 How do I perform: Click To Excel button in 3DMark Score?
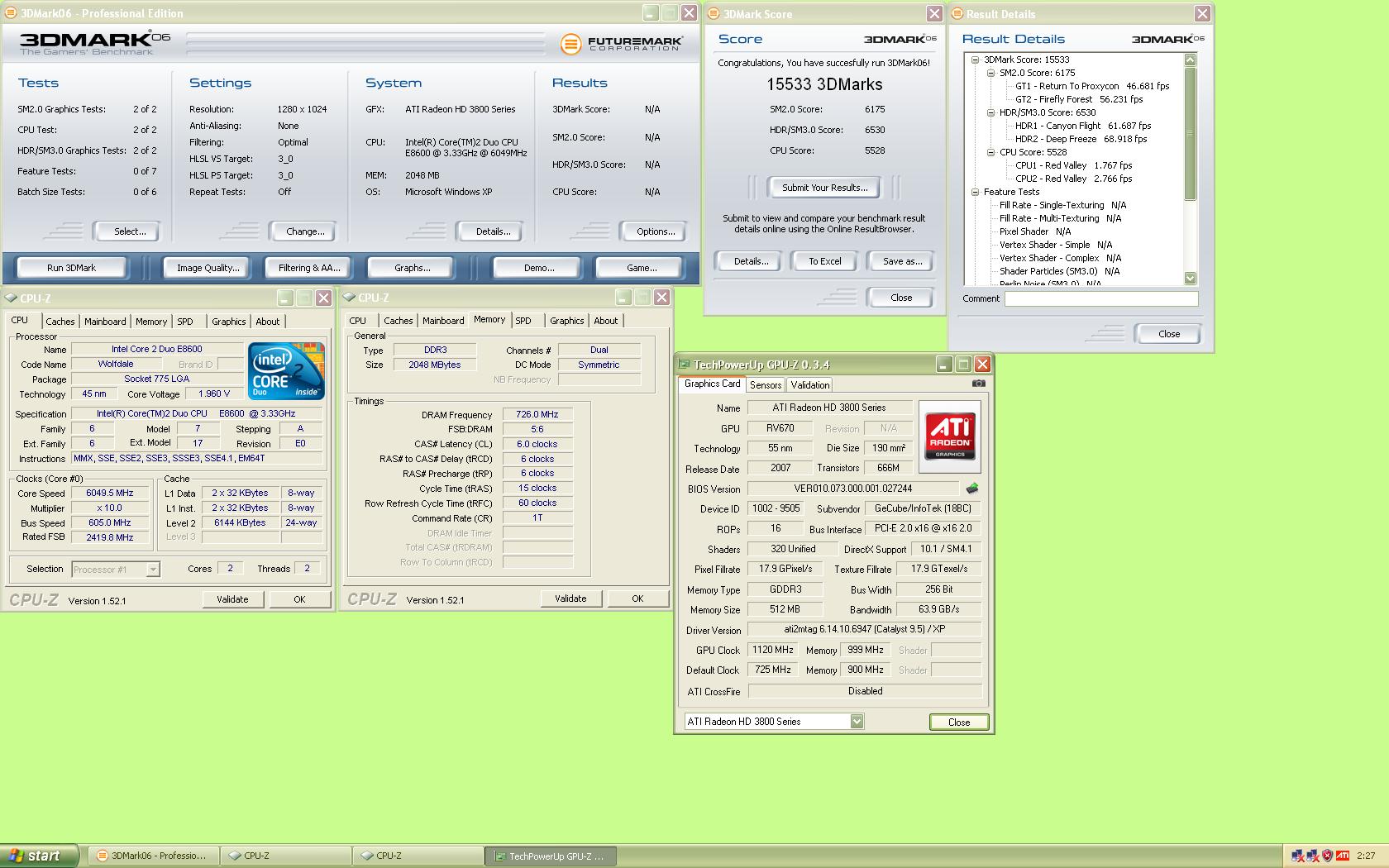click(824, 261)
